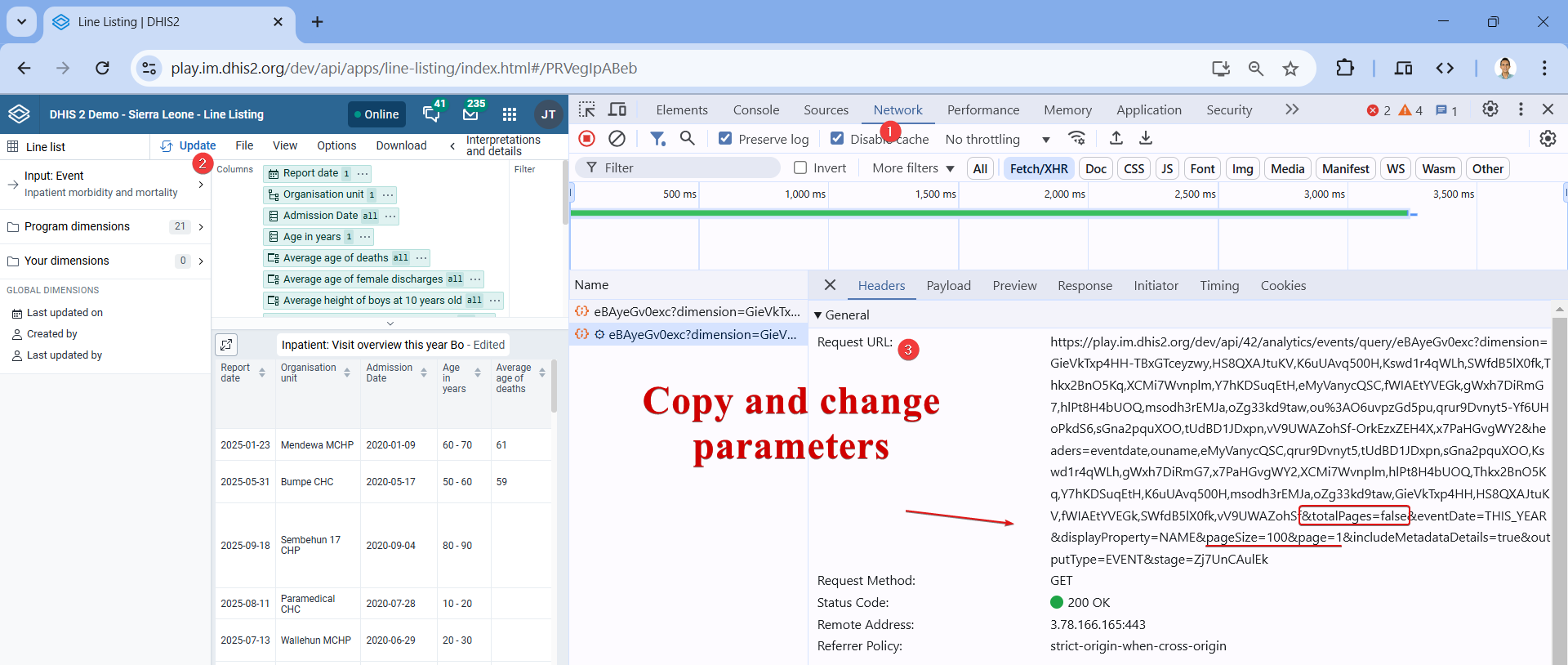
Task: Switch to the Console tab
Action: click(756, 109)
